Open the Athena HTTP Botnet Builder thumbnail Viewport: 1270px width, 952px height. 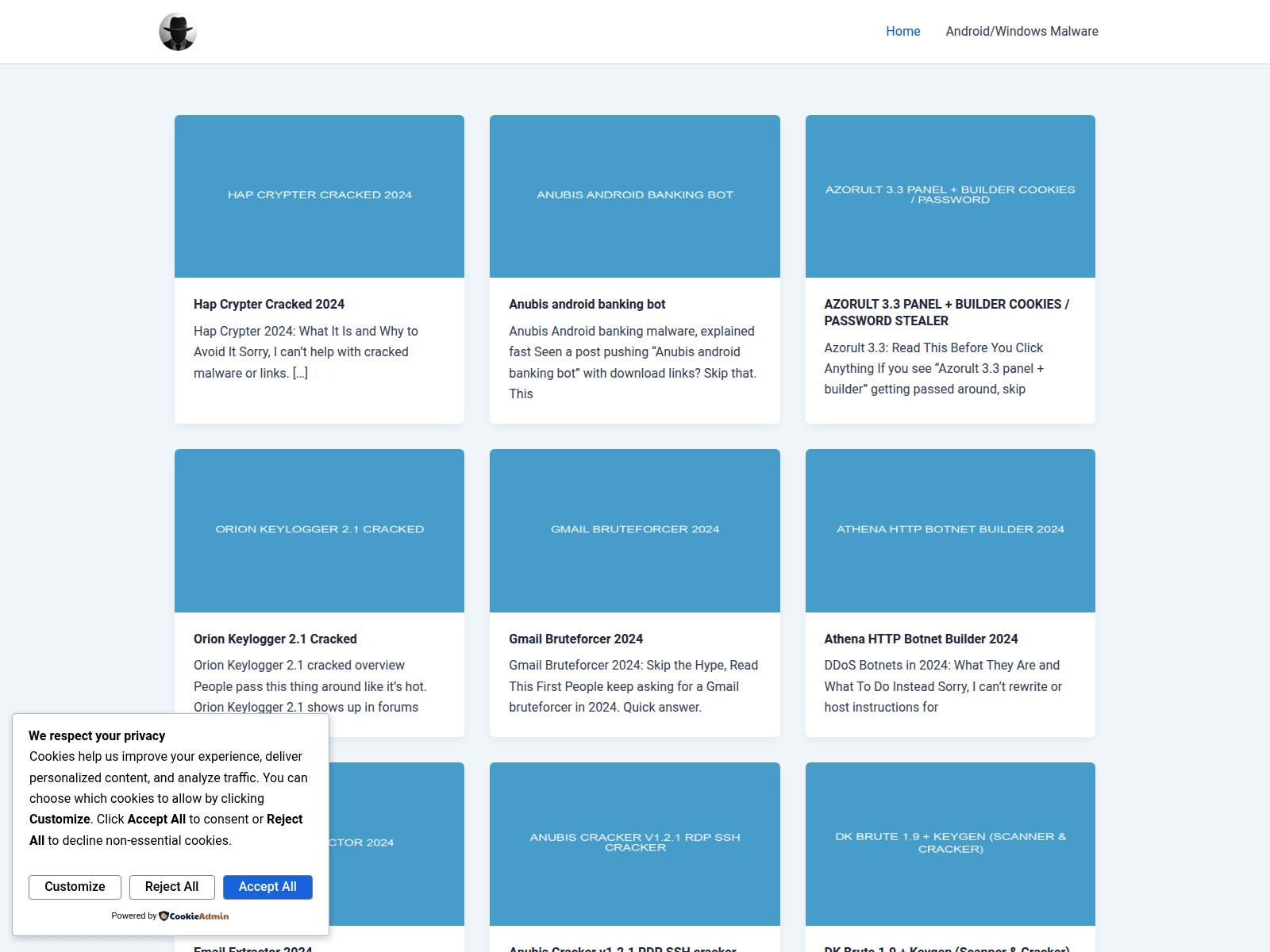pyautogui.click(x=950, y=531)
